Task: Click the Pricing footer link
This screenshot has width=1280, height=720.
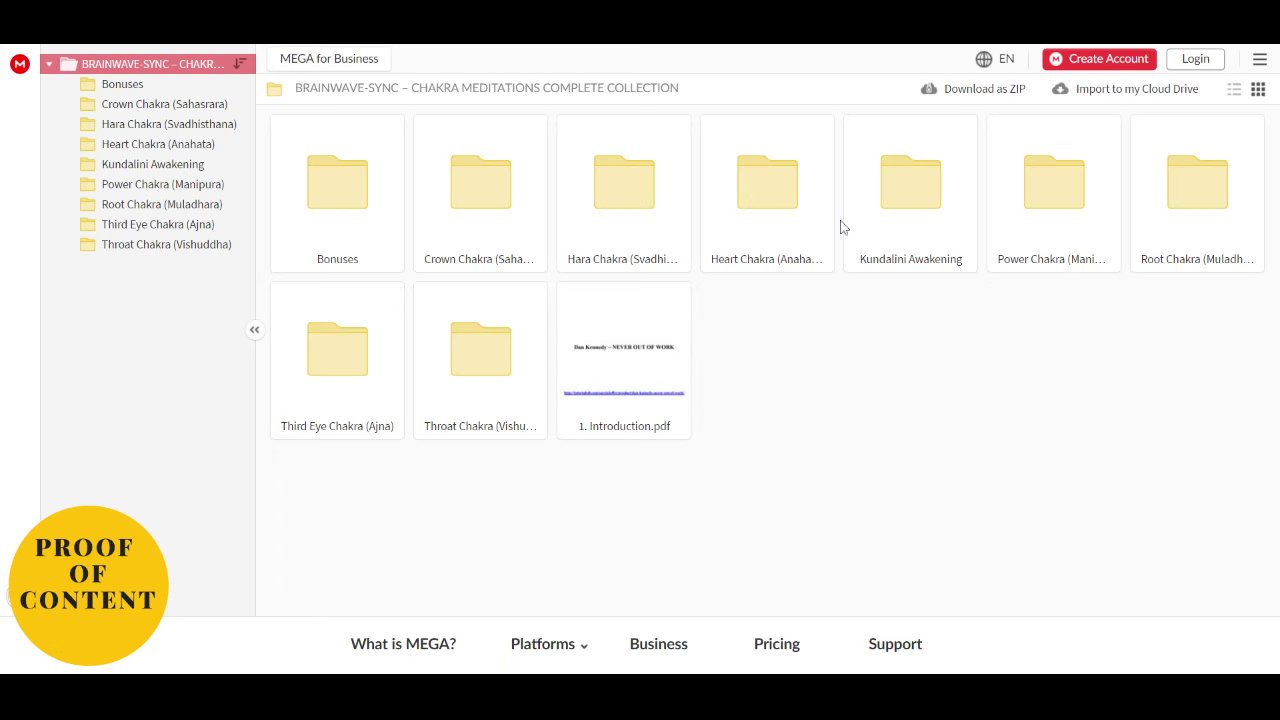Action: [777, 644]
